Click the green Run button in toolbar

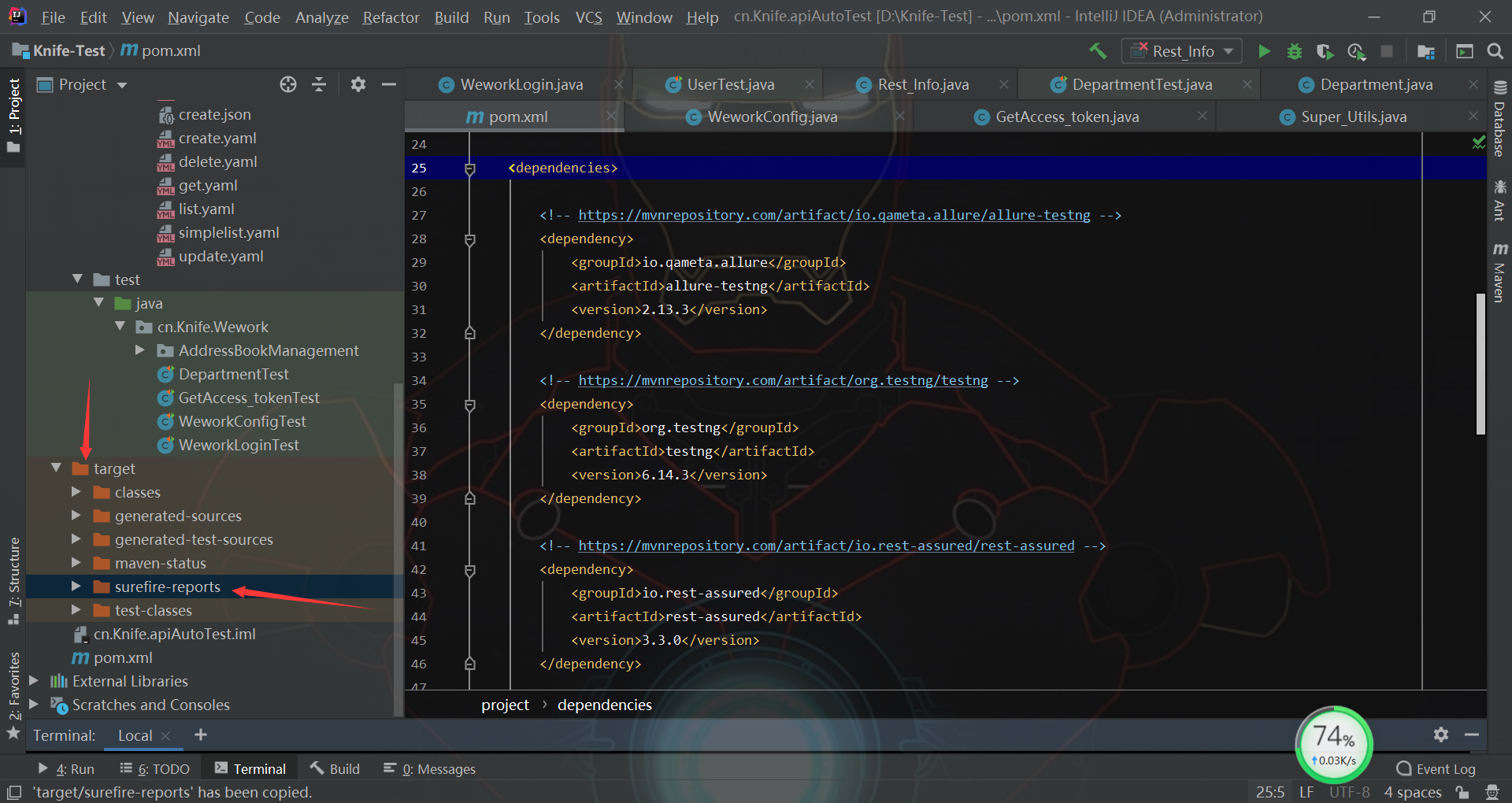[x=1264, y=51]
